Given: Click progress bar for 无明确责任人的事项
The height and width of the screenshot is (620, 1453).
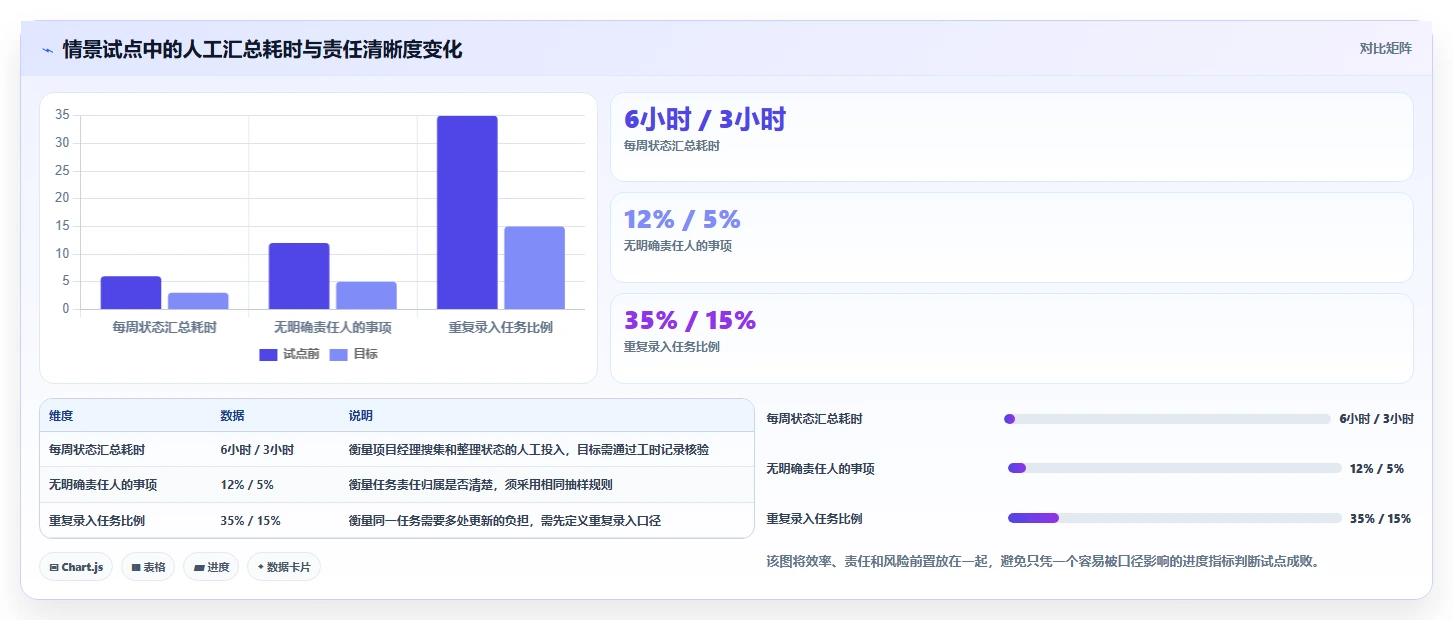Looking at the screenshot, I should pos(1175,468).
